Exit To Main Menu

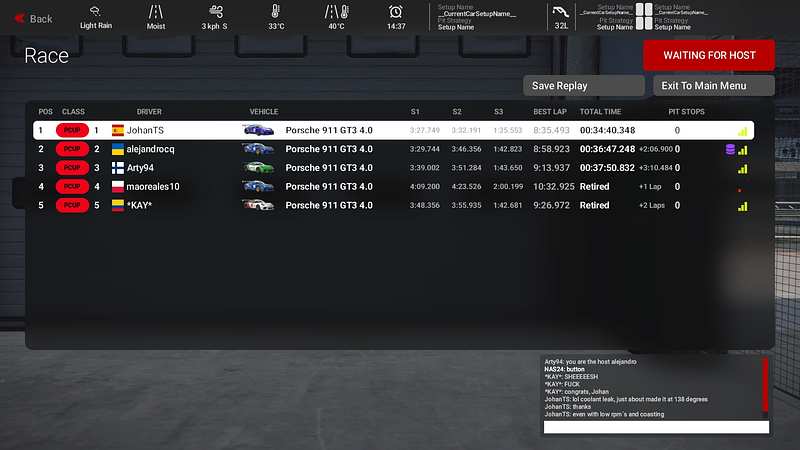tap(714, 86)
